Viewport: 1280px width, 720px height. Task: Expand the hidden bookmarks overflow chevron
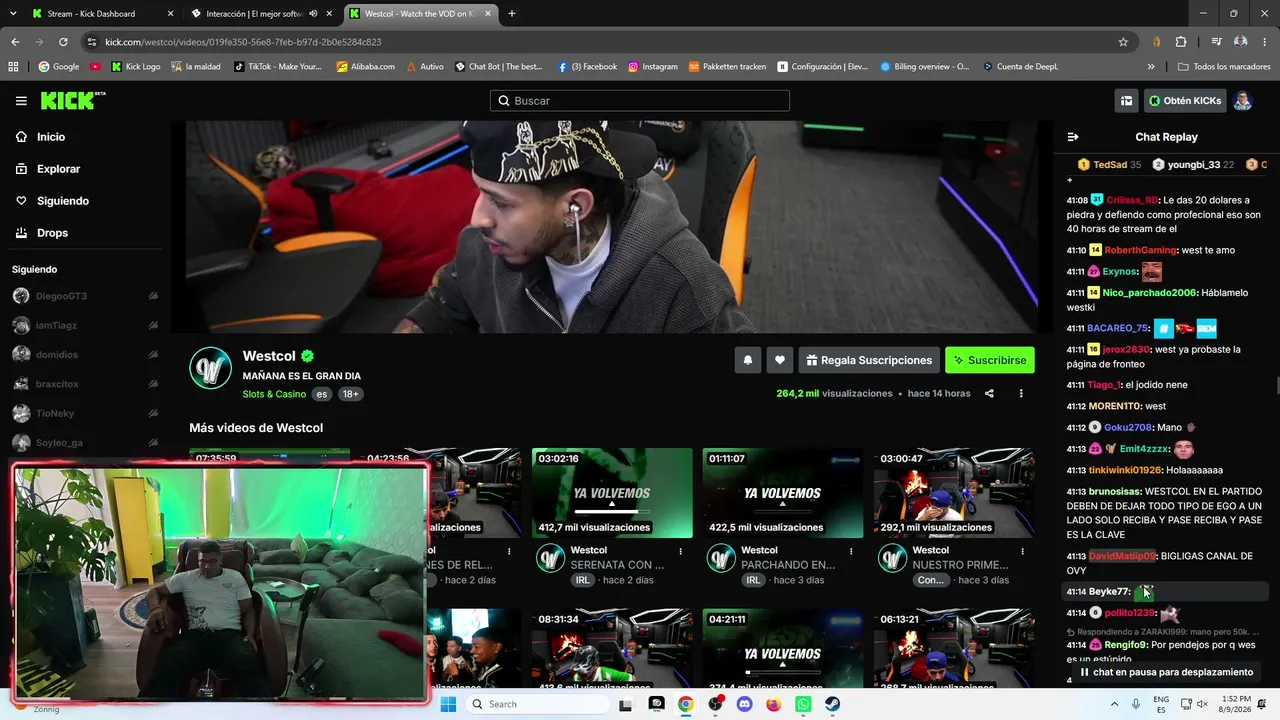(1151, 67)
